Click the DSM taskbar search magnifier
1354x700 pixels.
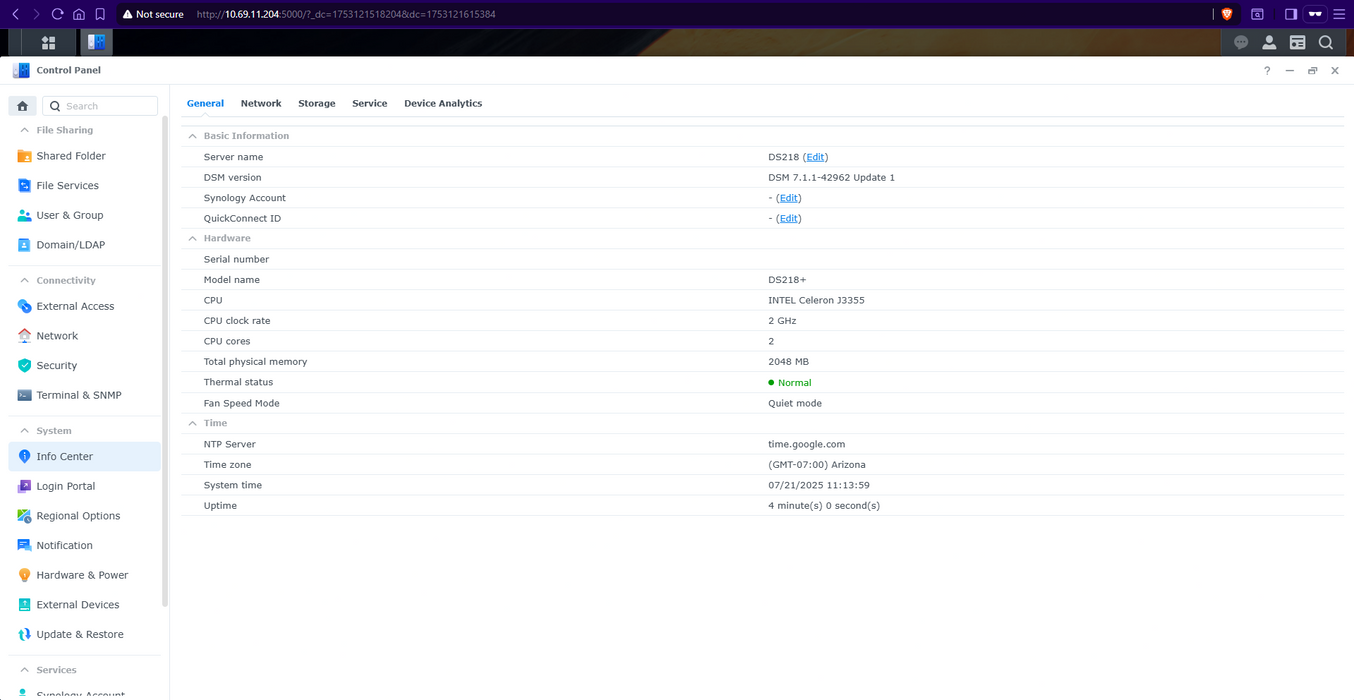click(1325, 42)
